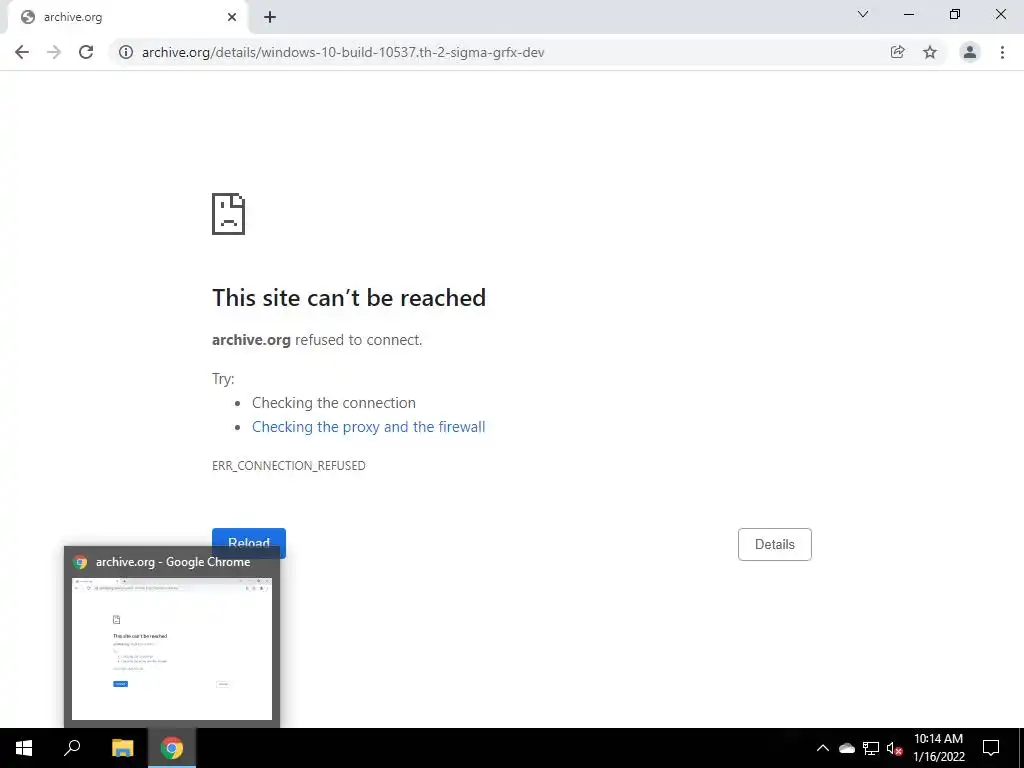1024x768 pixels.
Task: View site information icon in address bar
Action: [126, 52]
